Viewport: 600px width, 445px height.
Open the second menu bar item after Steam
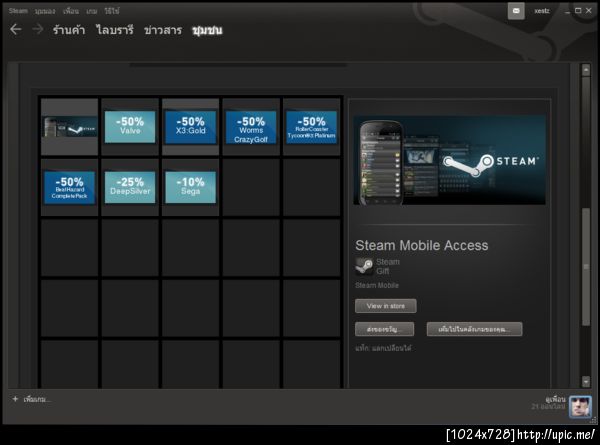tap(45, 11)
